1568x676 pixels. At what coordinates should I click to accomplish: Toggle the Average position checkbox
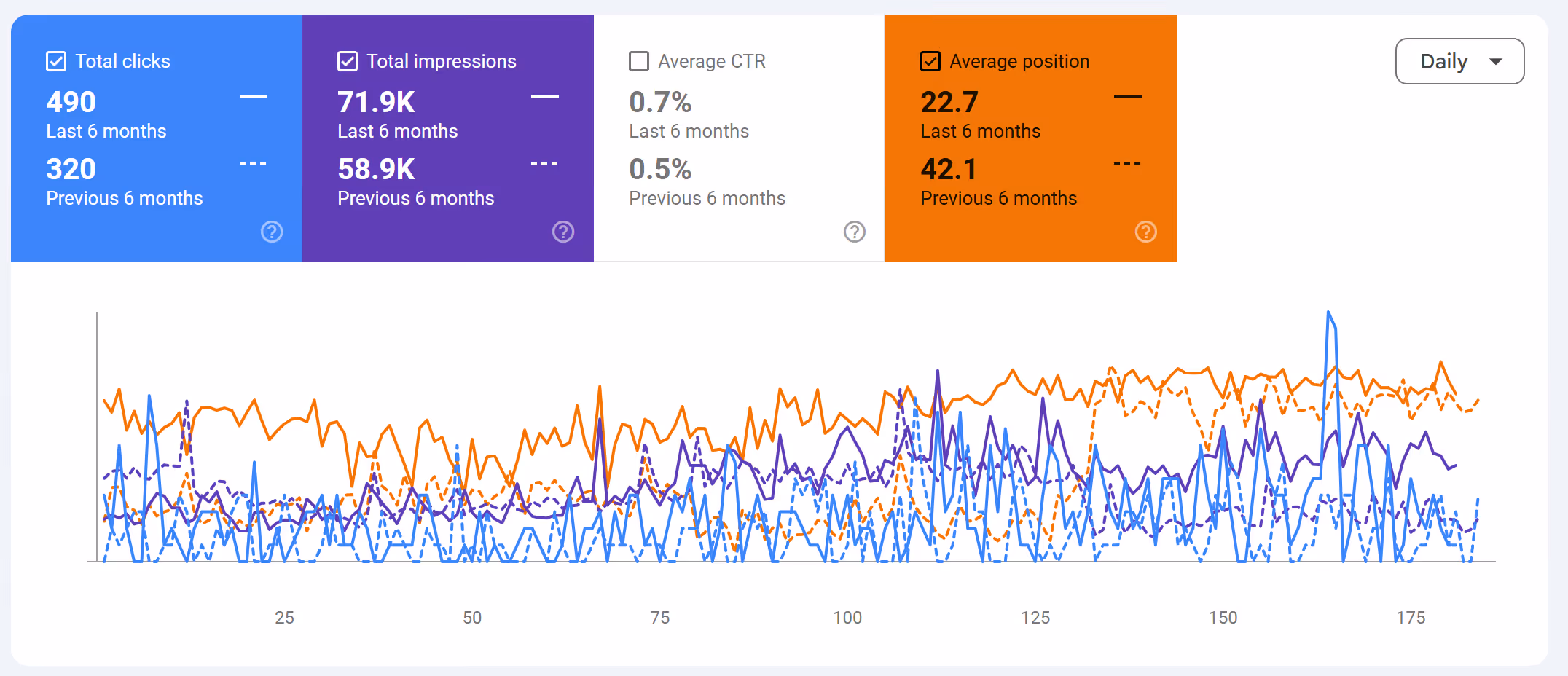930,61
